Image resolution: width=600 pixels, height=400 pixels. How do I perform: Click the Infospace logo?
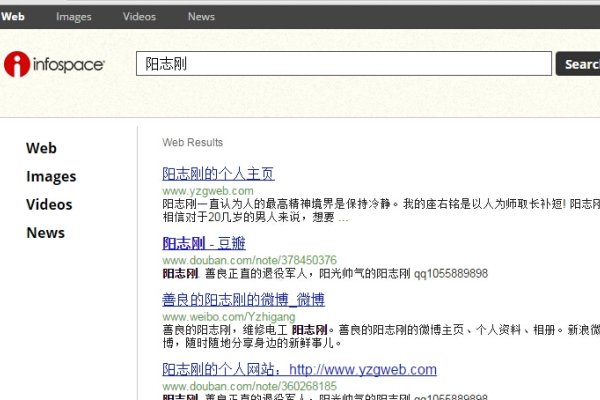[x=54, y=64]
